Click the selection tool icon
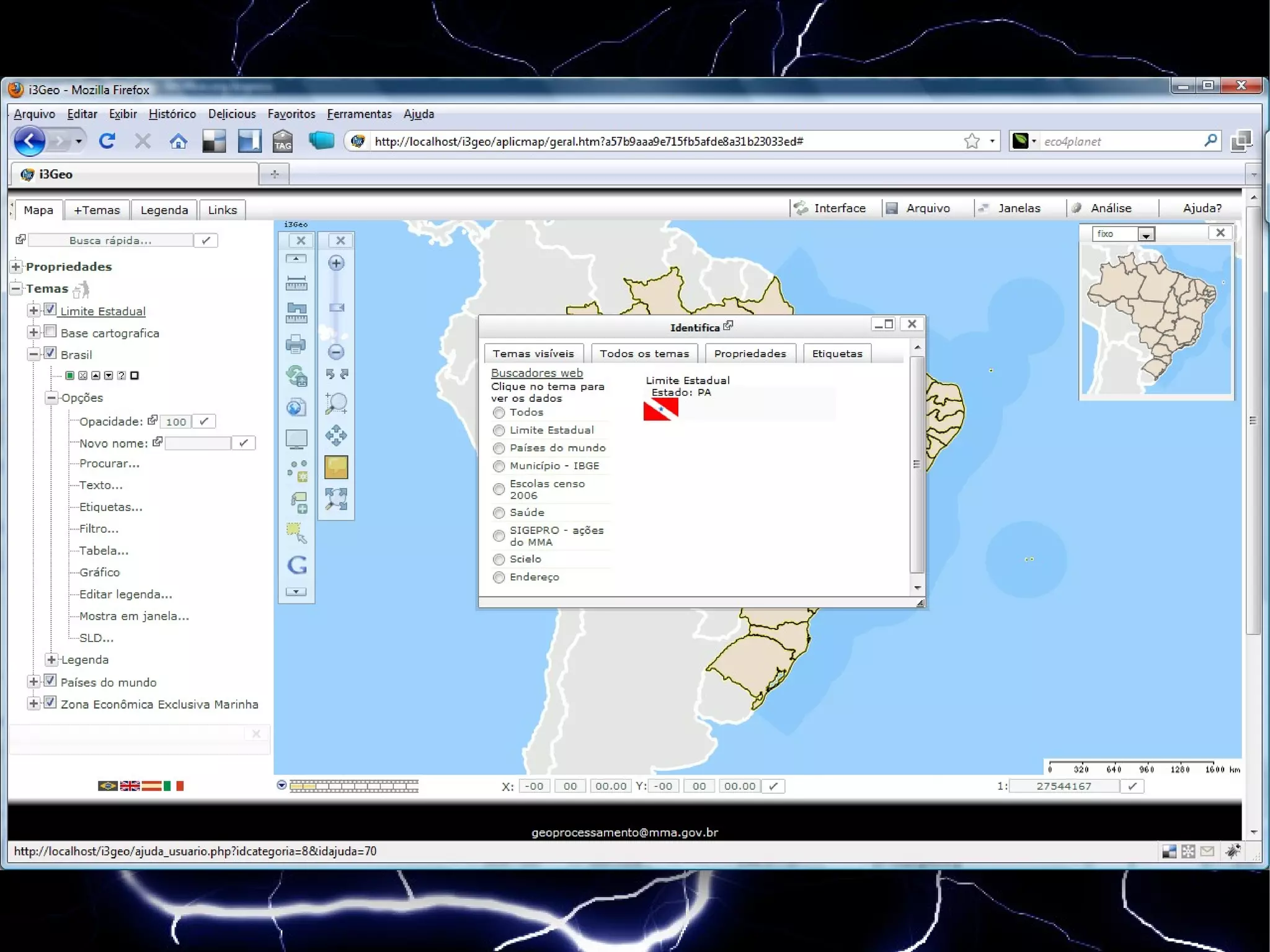The image size is (1270, 952). point(296,533)
